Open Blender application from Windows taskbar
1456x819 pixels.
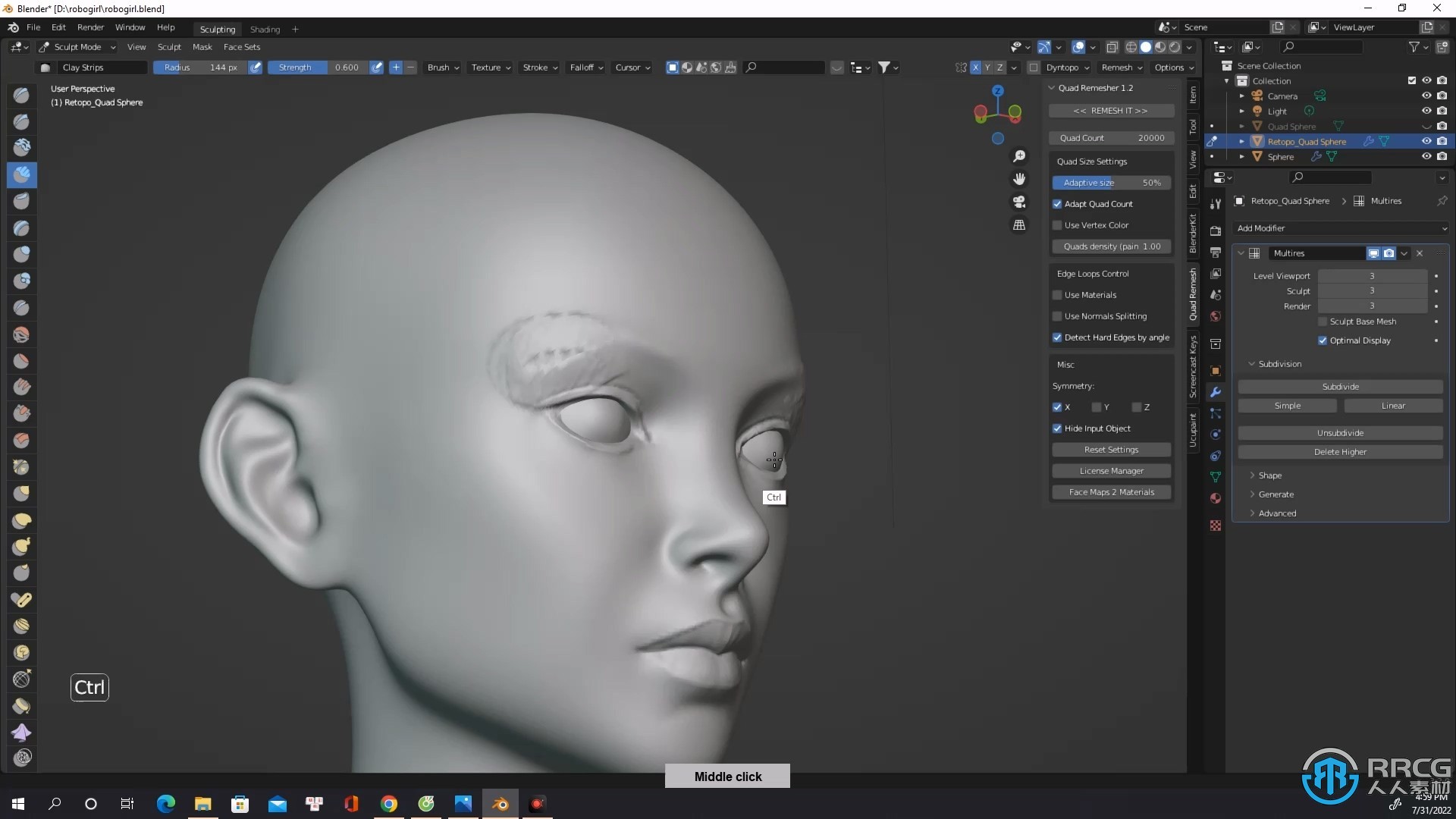(x=500, y=804)
